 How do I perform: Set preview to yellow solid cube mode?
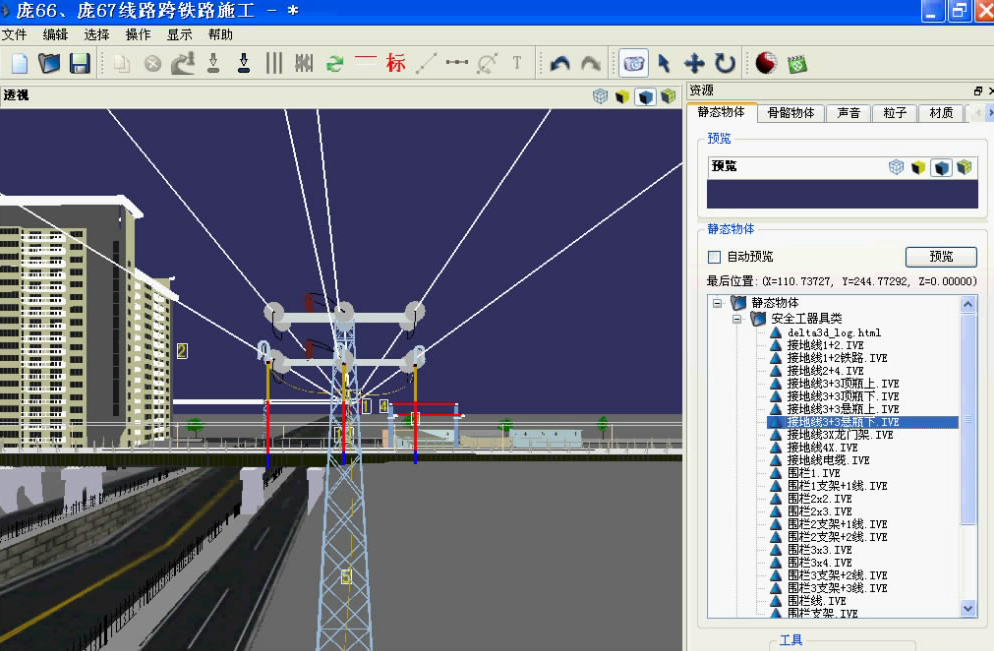(x=918, y=167)
